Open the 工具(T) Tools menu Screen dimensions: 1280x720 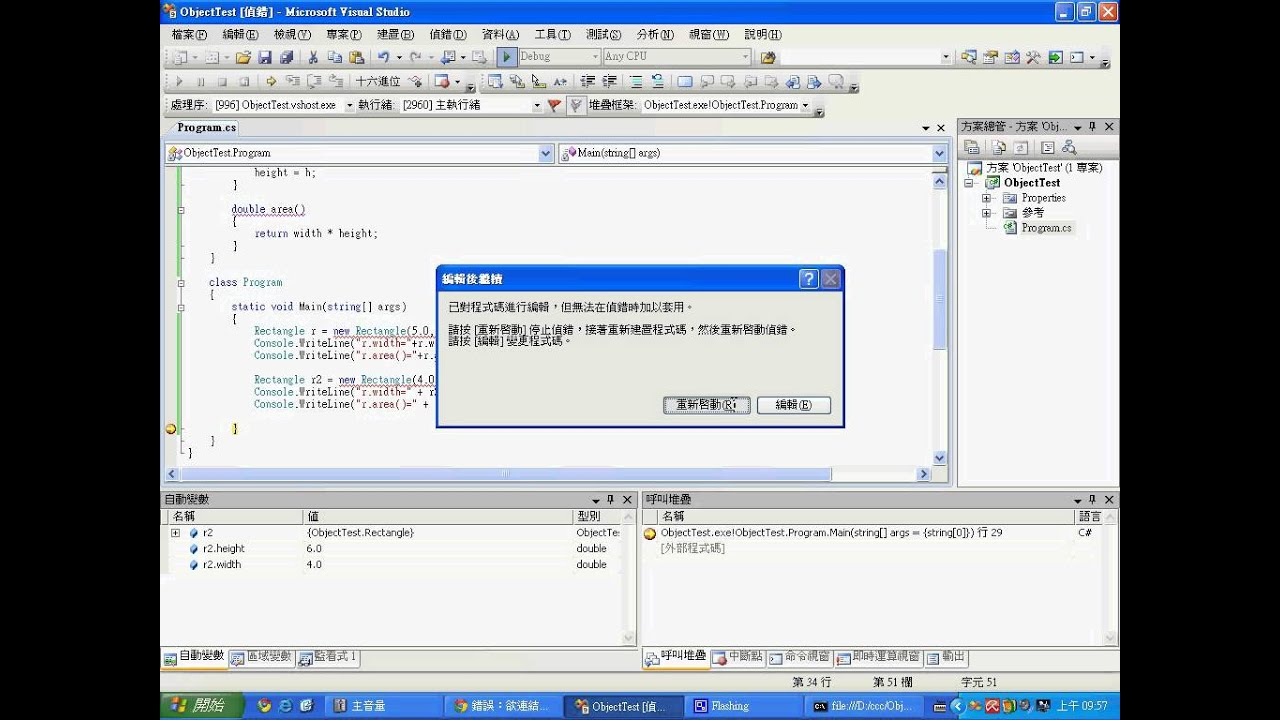552,34
